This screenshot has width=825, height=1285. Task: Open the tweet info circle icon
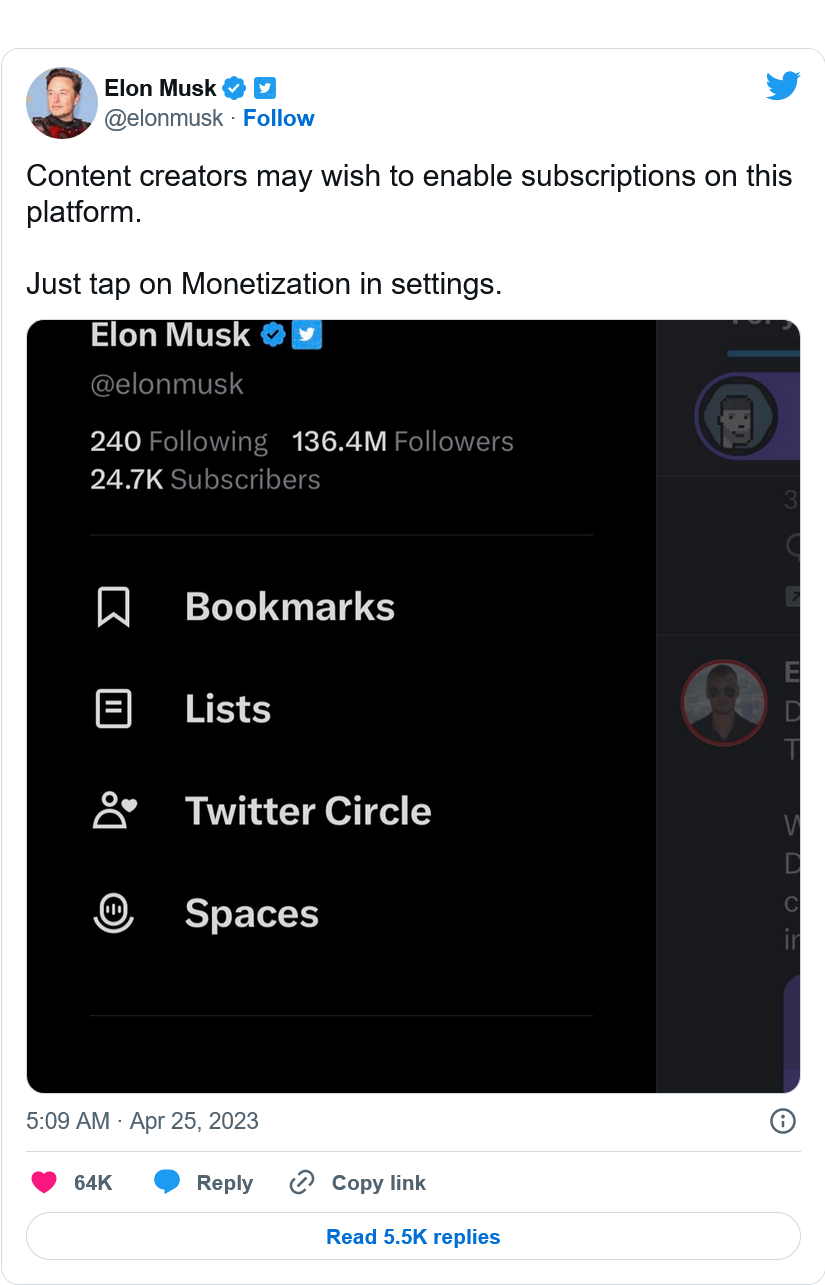(x=782, y=1121)
